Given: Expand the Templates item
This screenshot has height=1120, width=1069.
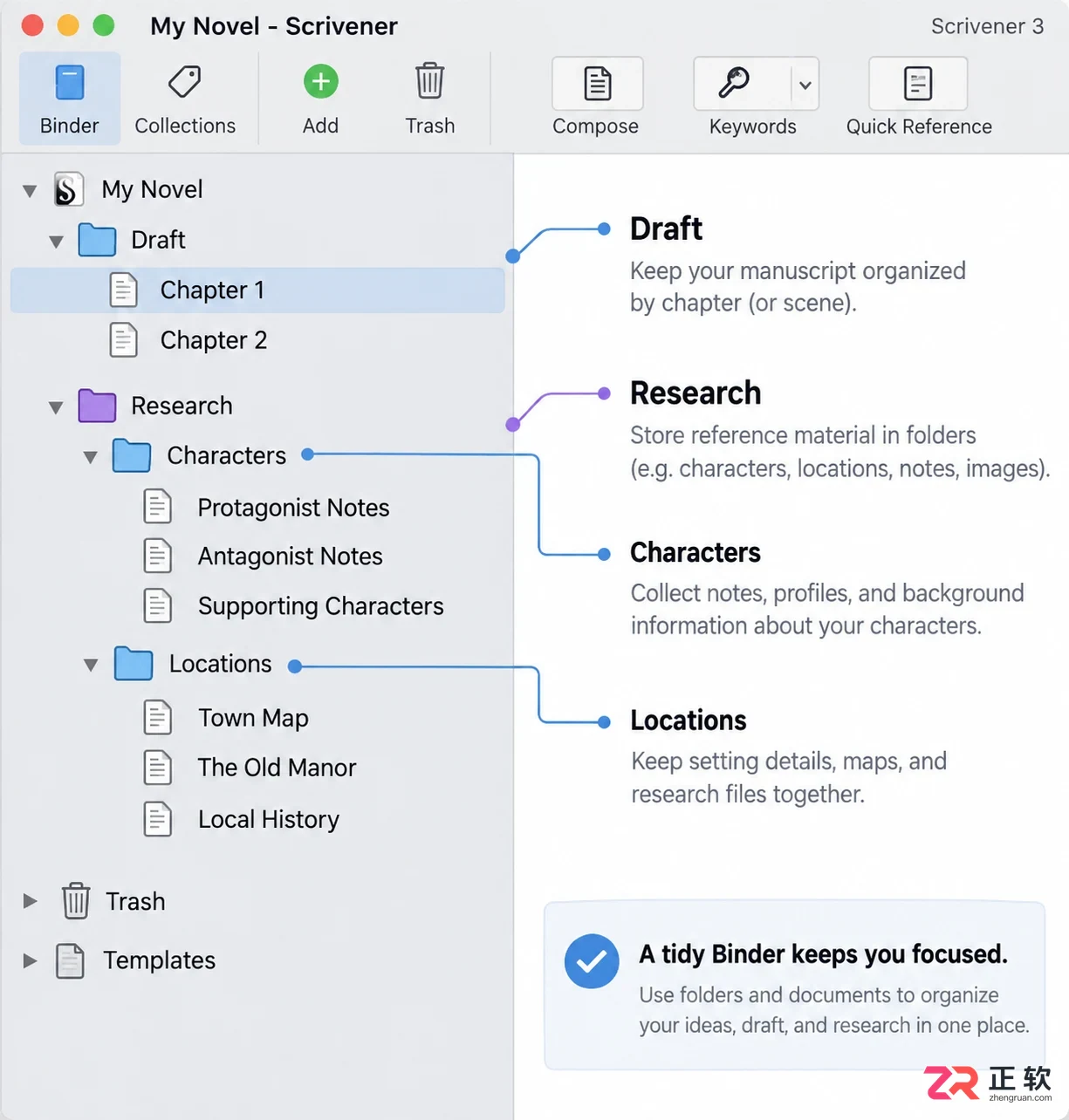Looking at the screenshot, I should [30, 960].
